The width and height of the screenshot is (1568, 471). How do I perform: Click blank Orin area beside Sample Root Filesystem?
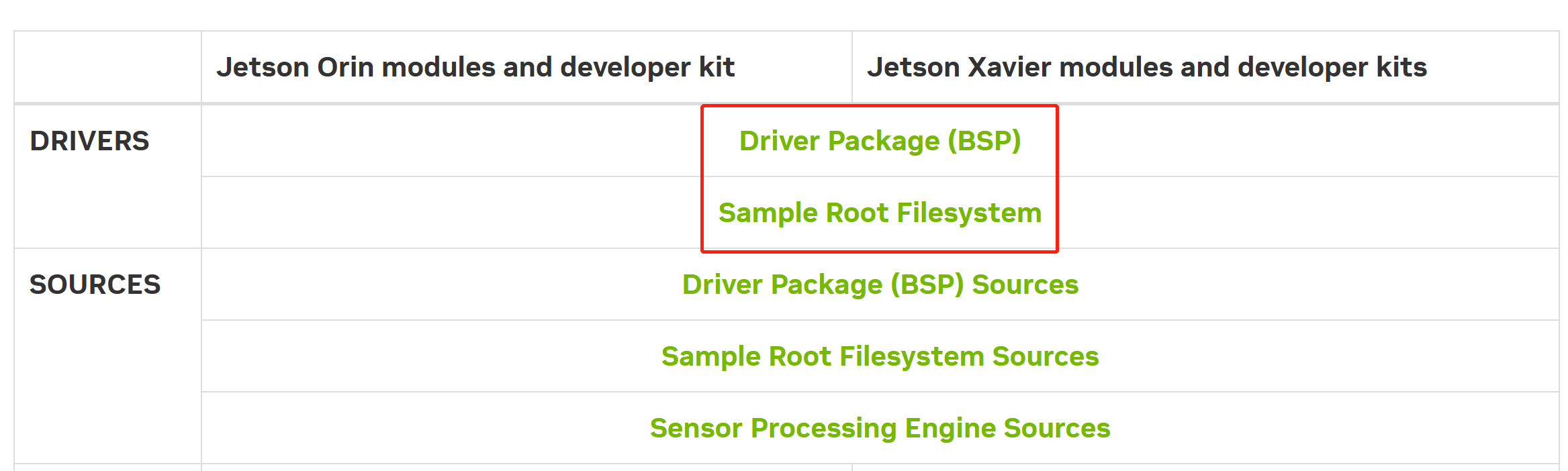coord(451,213)
